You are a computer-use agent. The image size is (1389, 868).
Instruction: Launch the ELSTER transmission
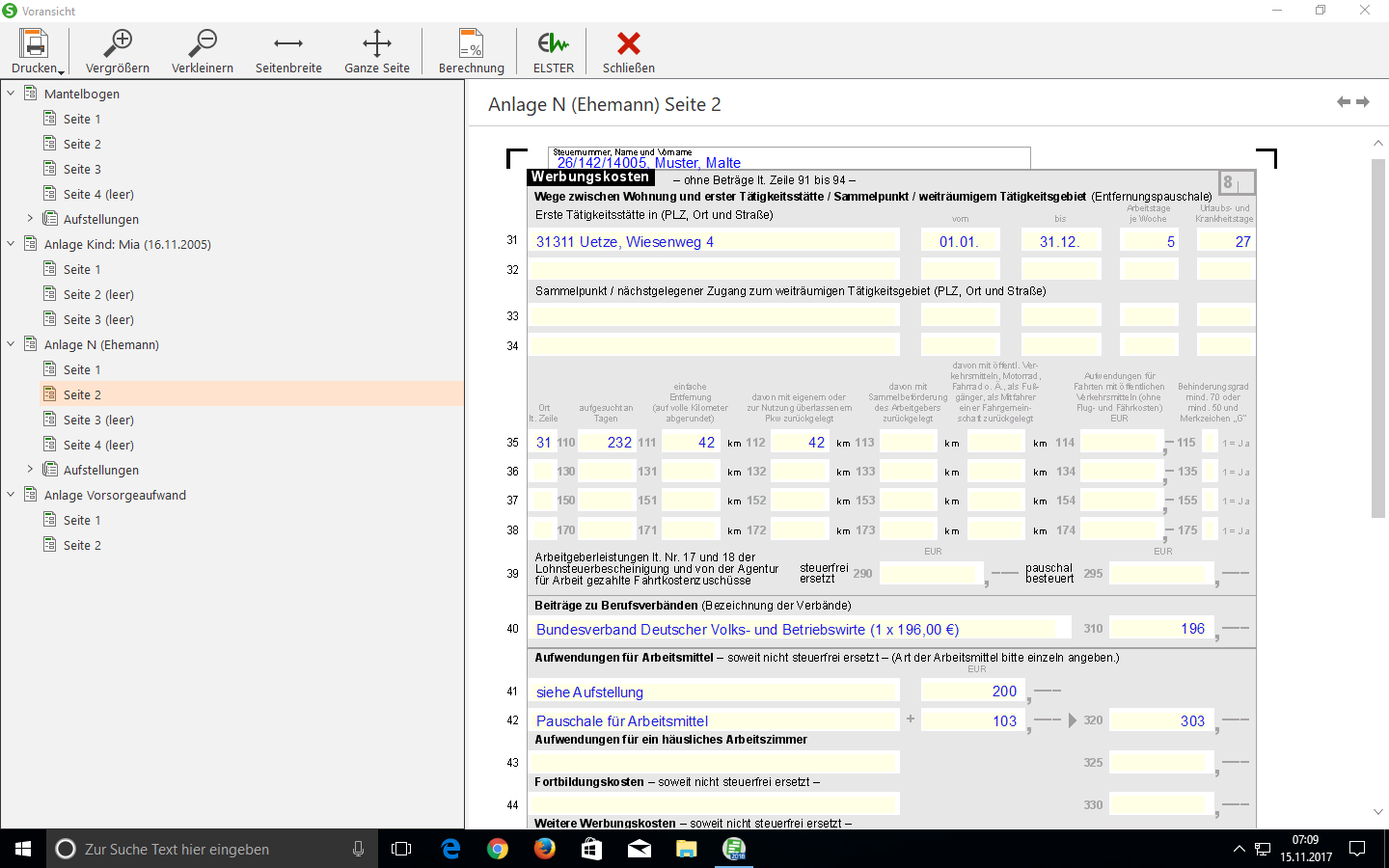[554, 51]
